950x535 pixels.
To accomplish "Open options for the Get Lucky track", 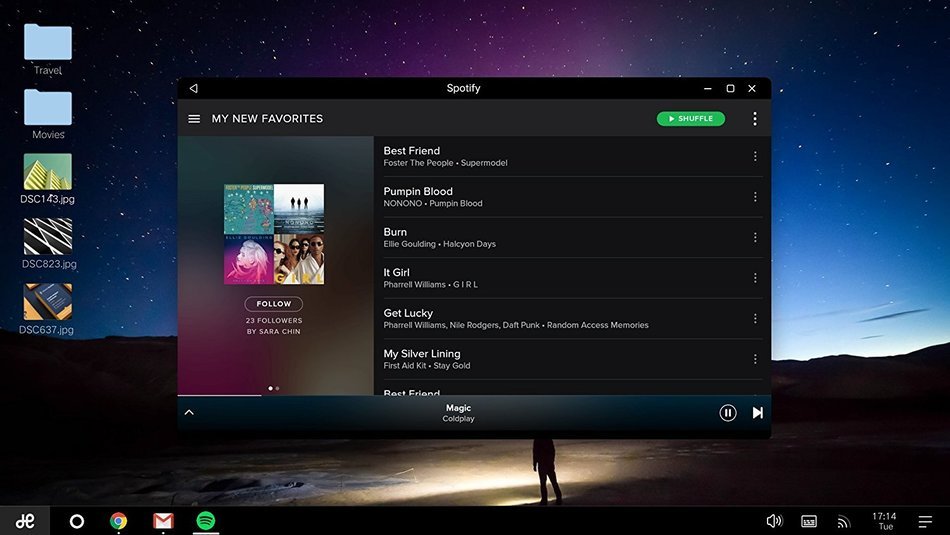I will click(x=755, y=319).
